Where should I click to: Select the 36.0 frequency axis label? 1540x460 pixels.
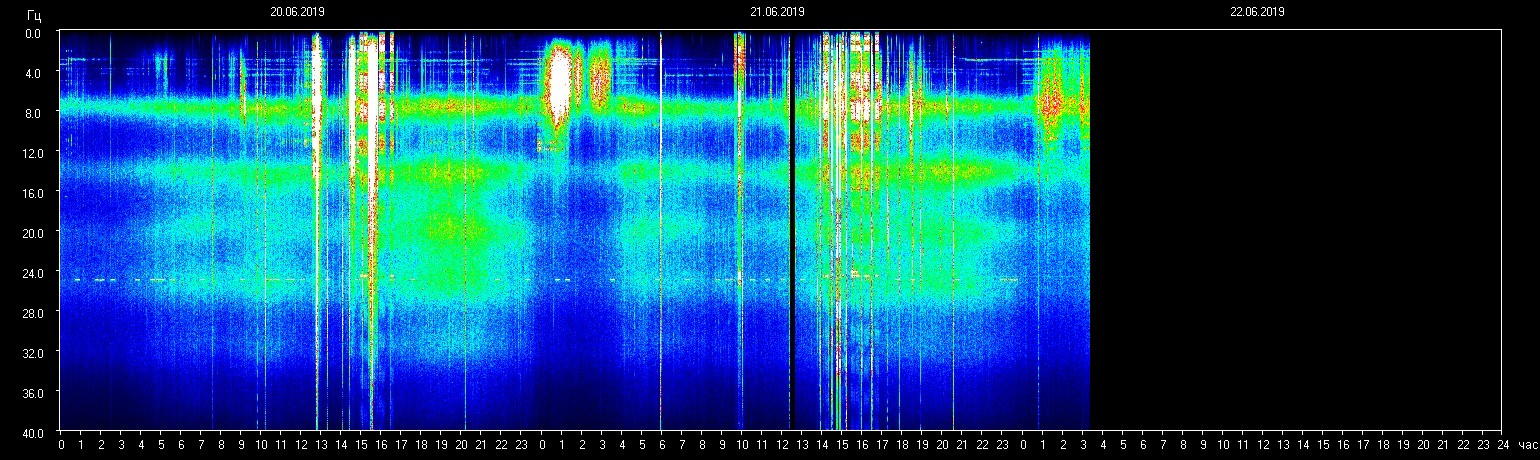click(x=33, y=392)
